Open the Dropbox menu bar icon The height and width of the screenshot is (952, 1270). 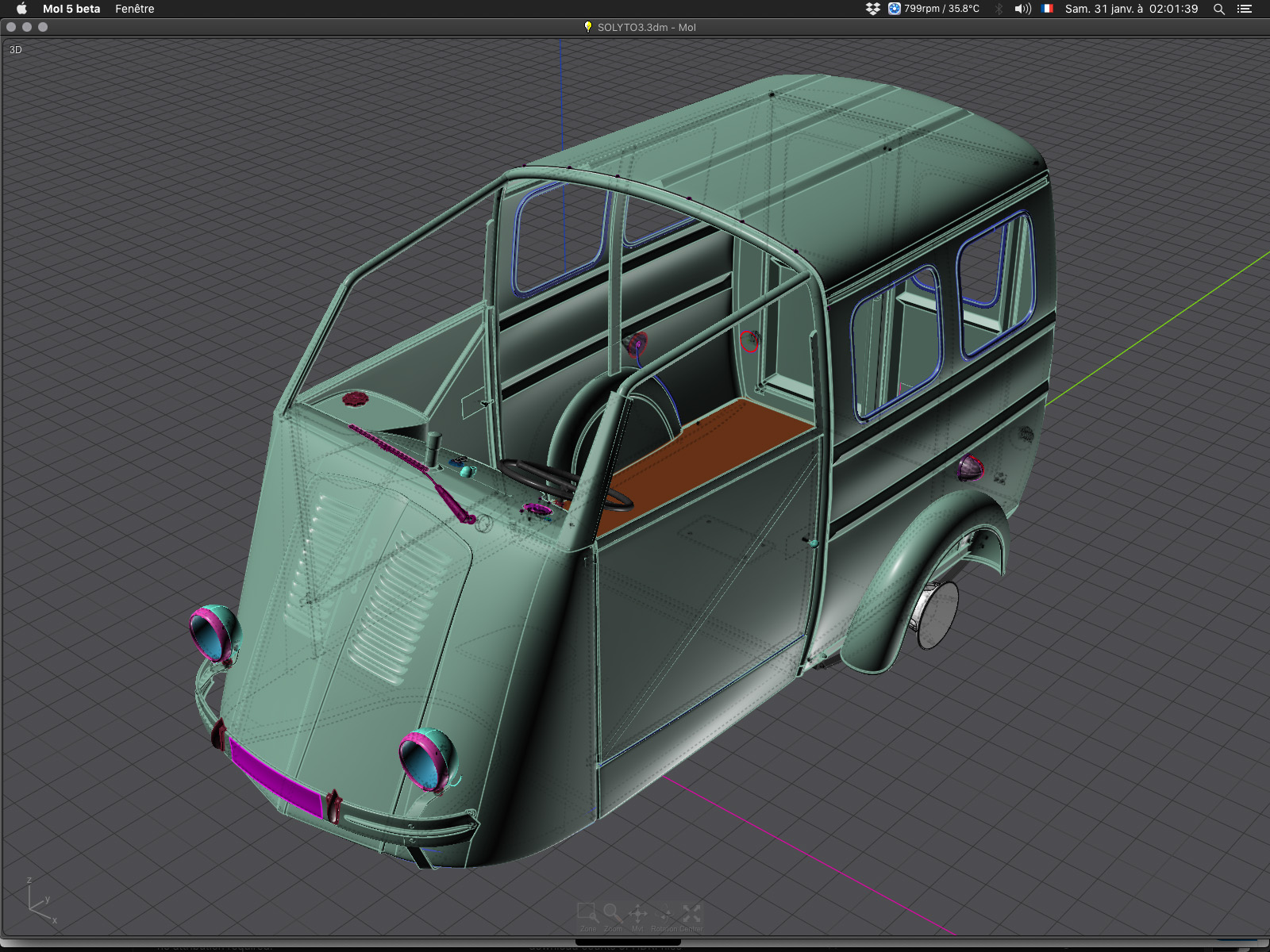click(x=872, y=9)
